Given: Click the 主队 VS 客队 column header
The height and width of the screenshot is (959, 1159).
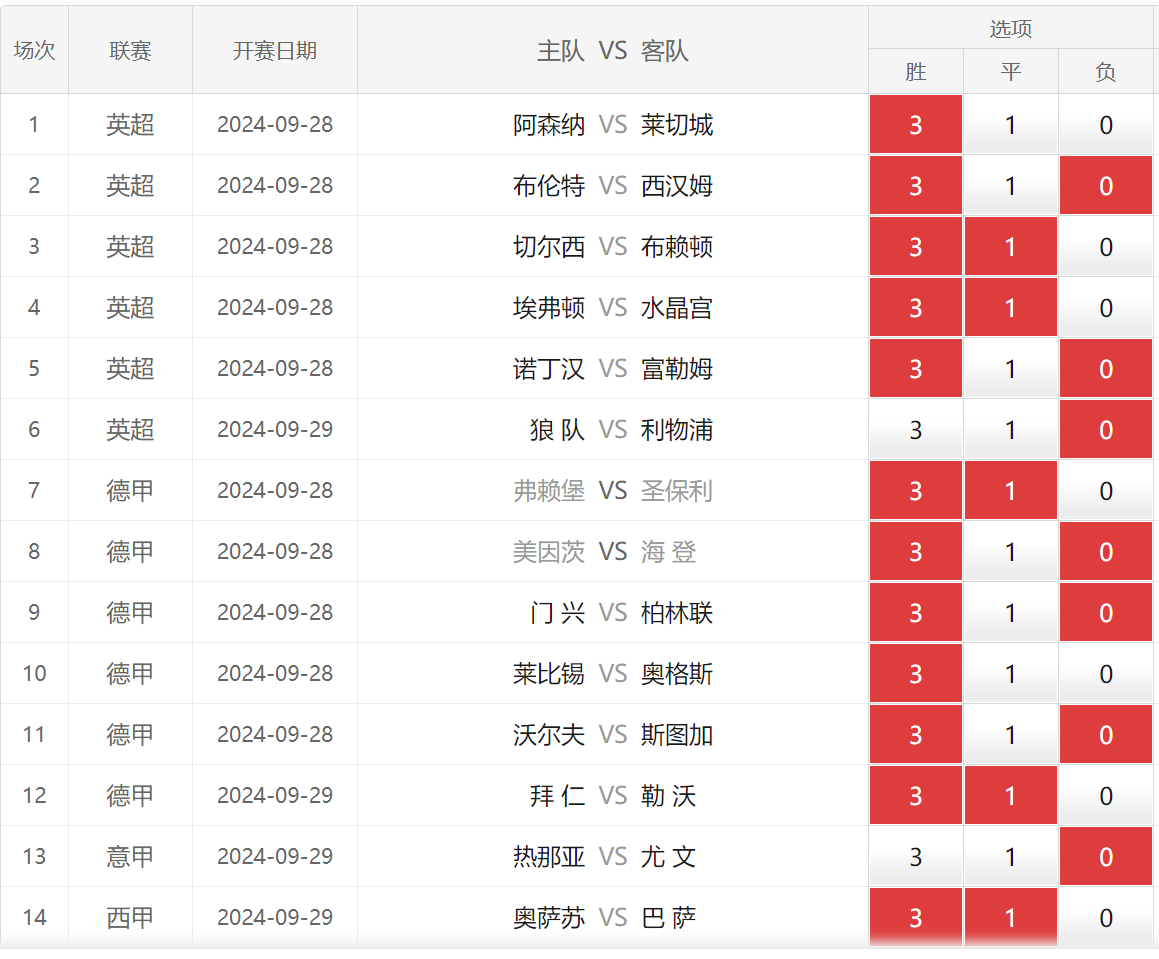Looking at the screenshot, I should (x=613, y=50).
